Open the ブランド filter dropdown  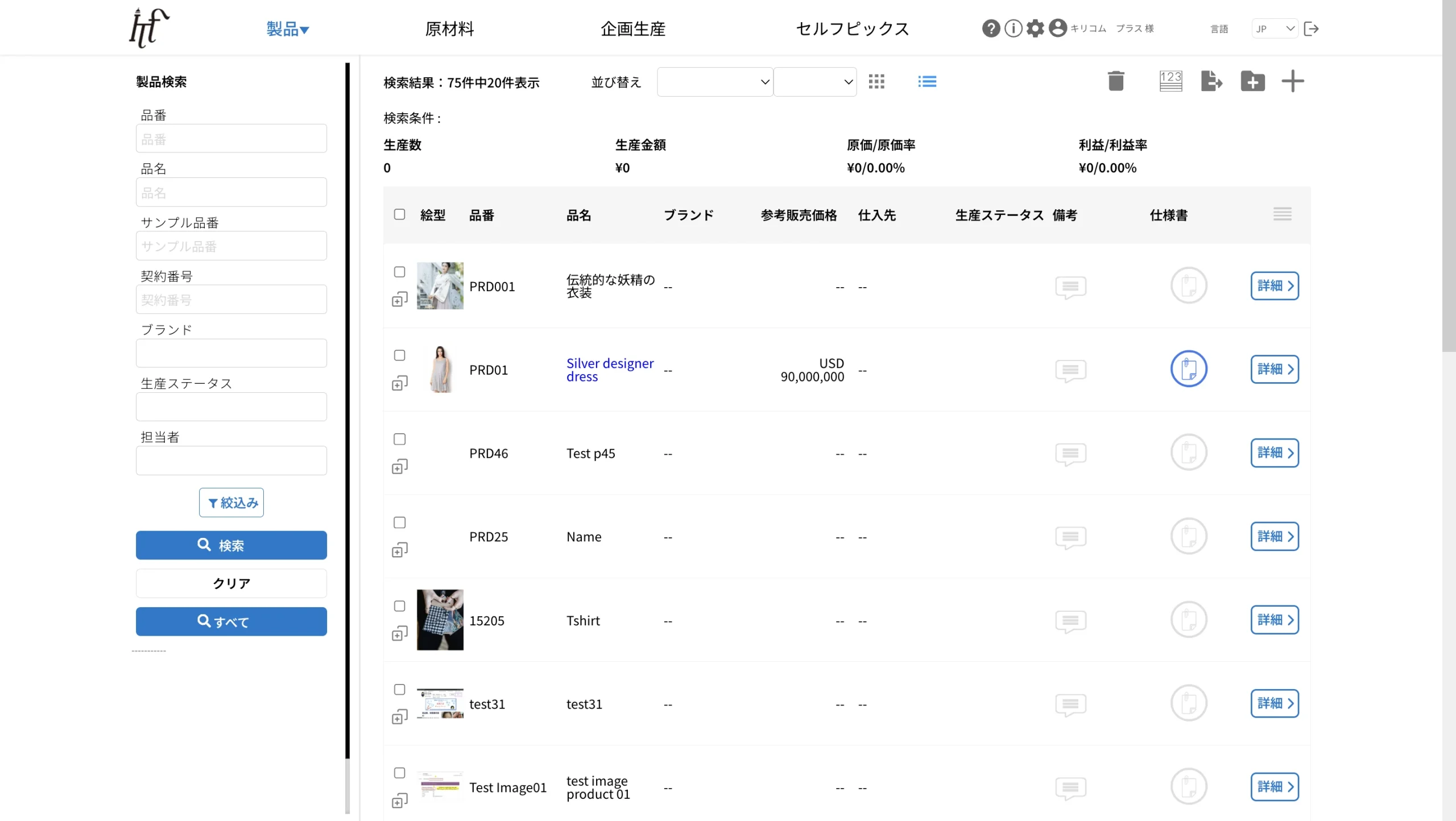tap(231, 353)
